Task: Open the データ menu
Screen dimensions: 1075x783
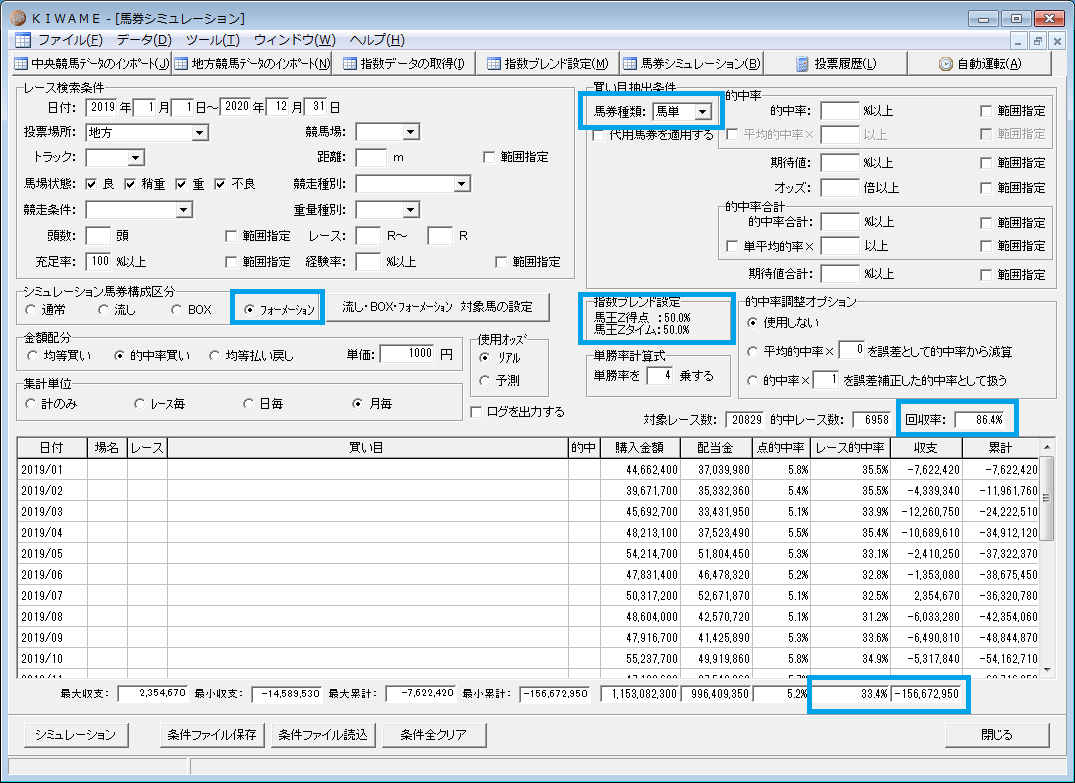Action: point(144,40)
